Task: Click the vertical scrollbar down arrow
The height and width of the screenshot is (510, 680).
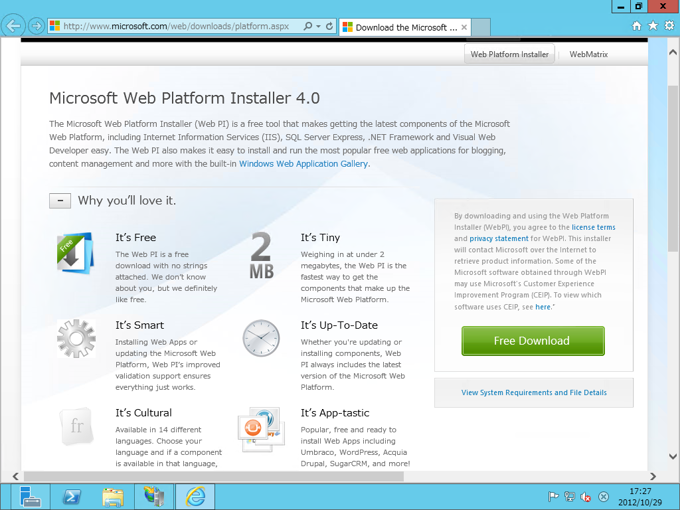Action: 673,456
